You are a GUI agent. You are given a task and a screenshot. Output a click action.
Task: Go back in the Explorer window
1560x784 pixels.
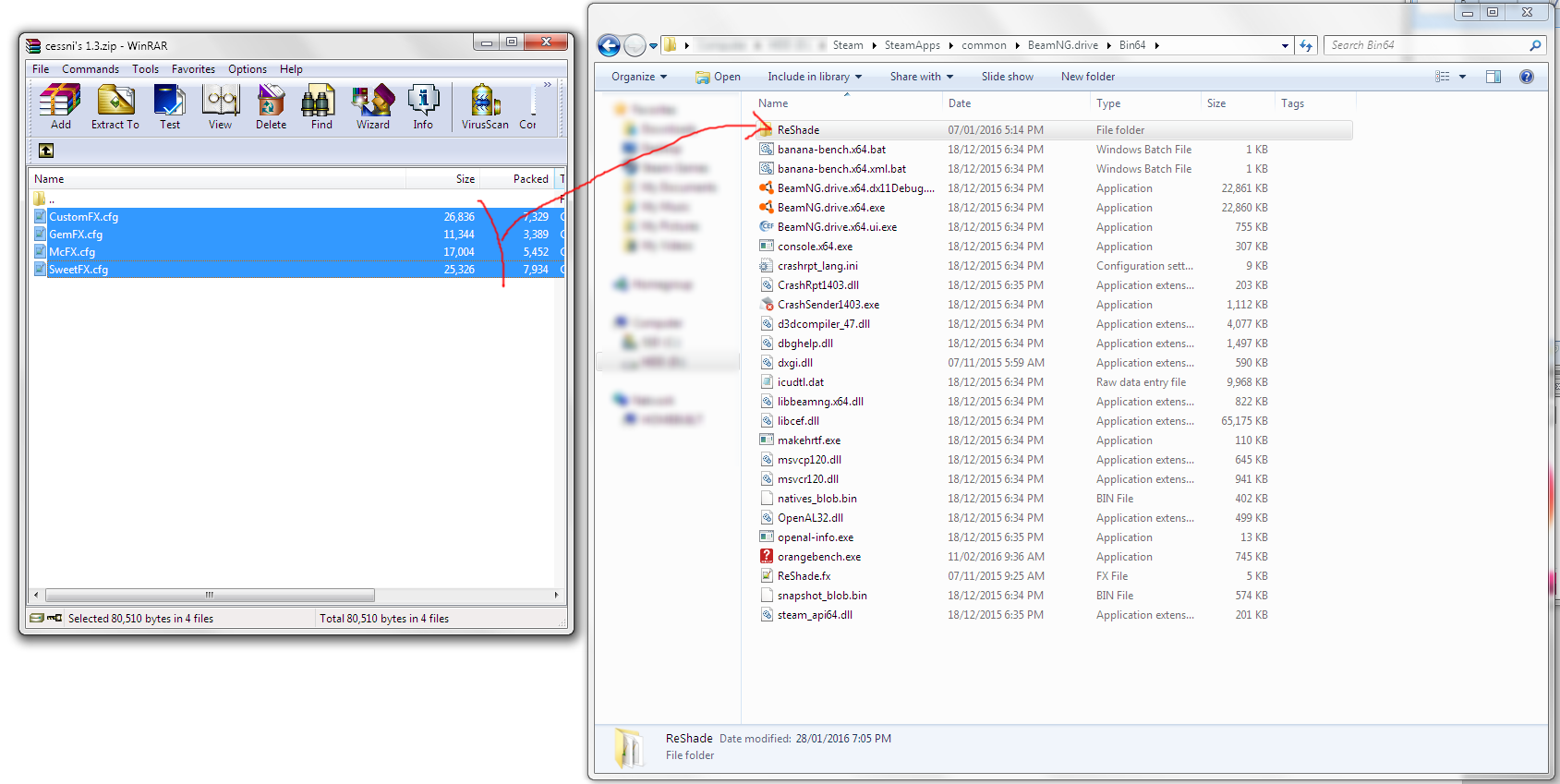(609, 45)
